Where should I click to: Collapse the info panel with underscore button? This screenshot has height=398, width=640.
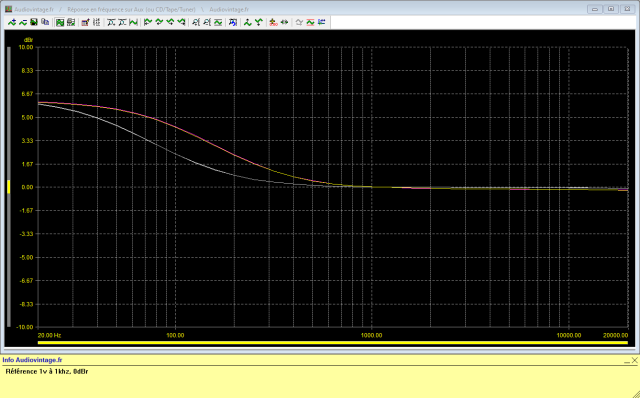point(627,360)
